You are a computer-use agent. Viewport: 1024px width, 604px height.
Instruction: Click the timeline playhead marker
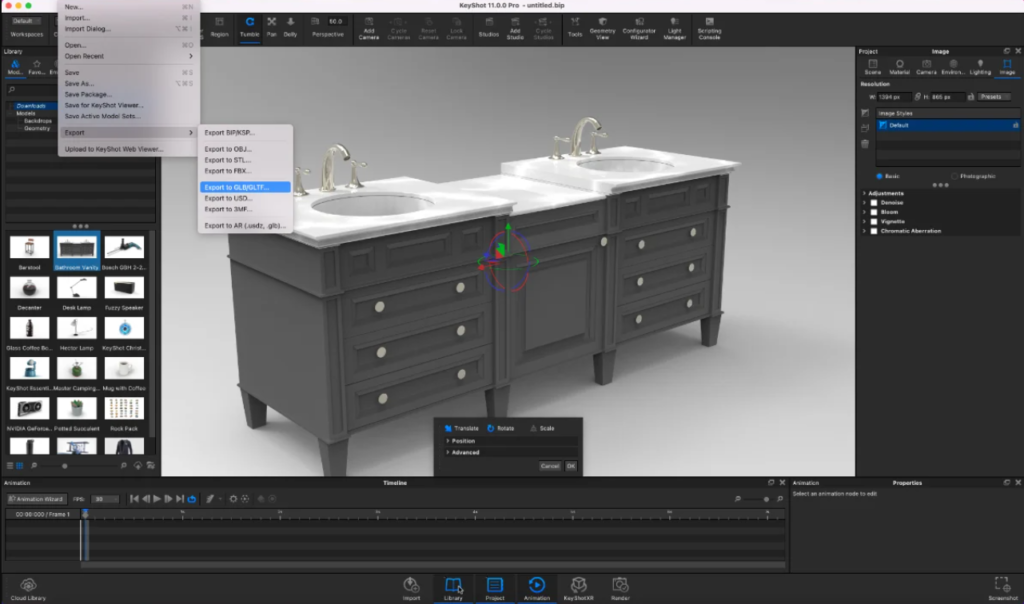point(85,514)
